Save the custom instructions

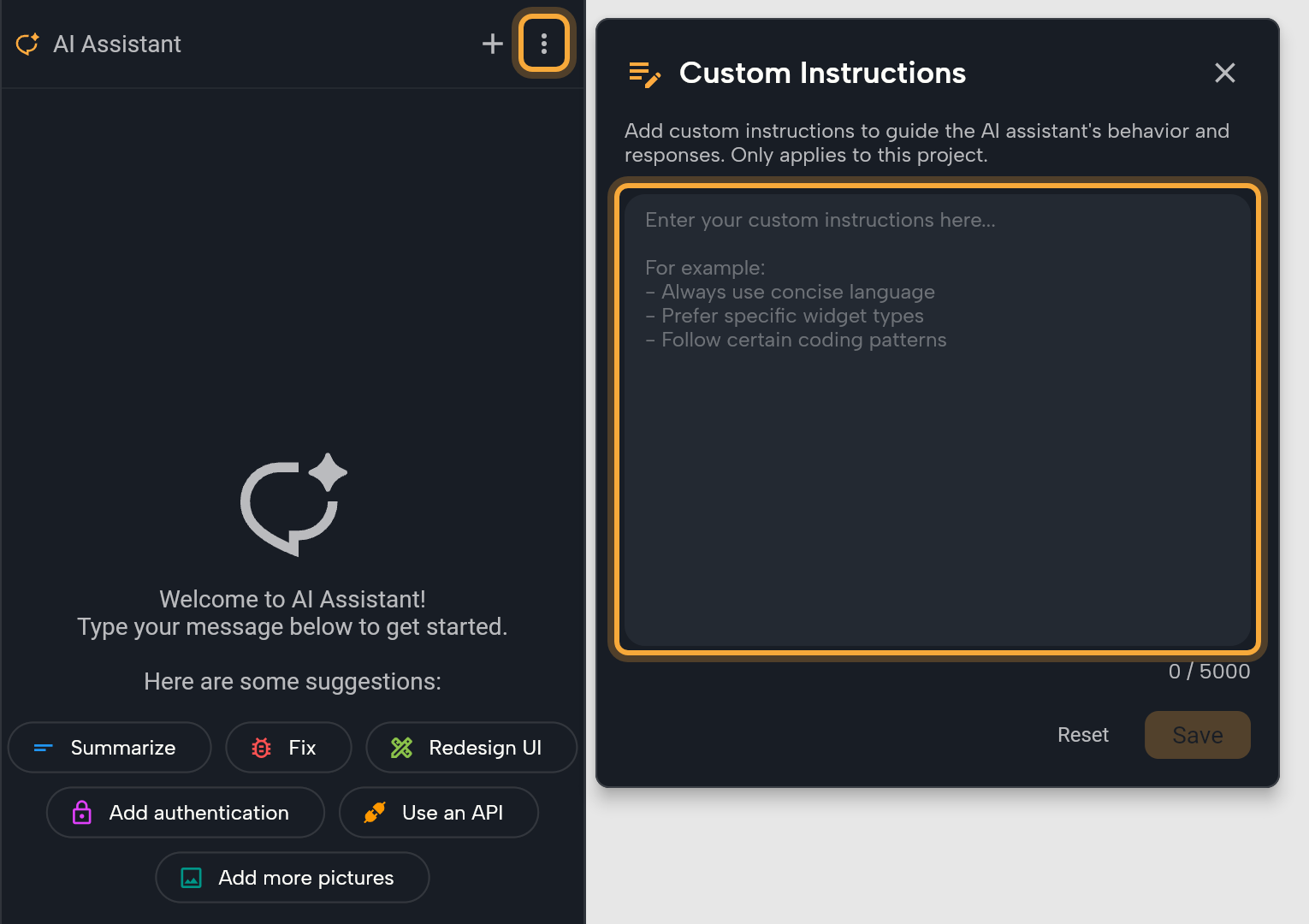(x=1198, y=735)
